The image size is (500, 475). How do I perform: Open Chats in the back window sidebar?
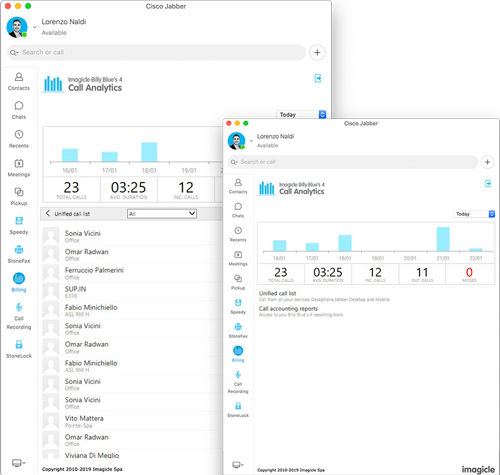(19, 110)
